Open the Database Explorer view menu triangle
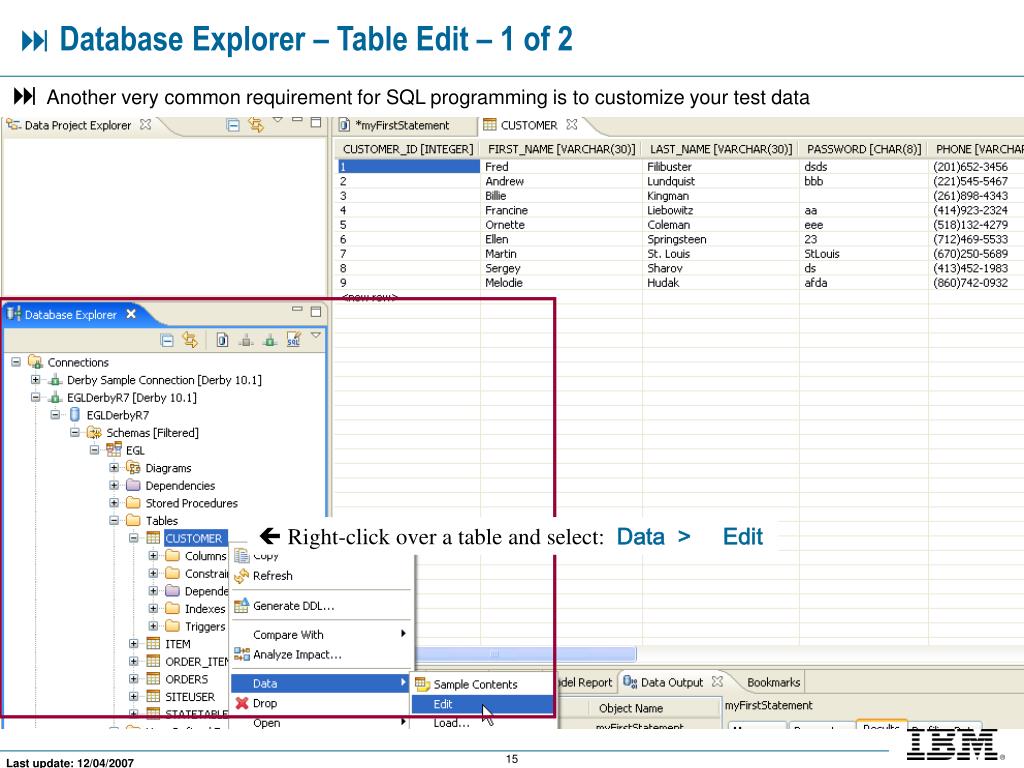The width and height of the screenshot is (1024, 768). pyautogui.click(x=316, y=336)
